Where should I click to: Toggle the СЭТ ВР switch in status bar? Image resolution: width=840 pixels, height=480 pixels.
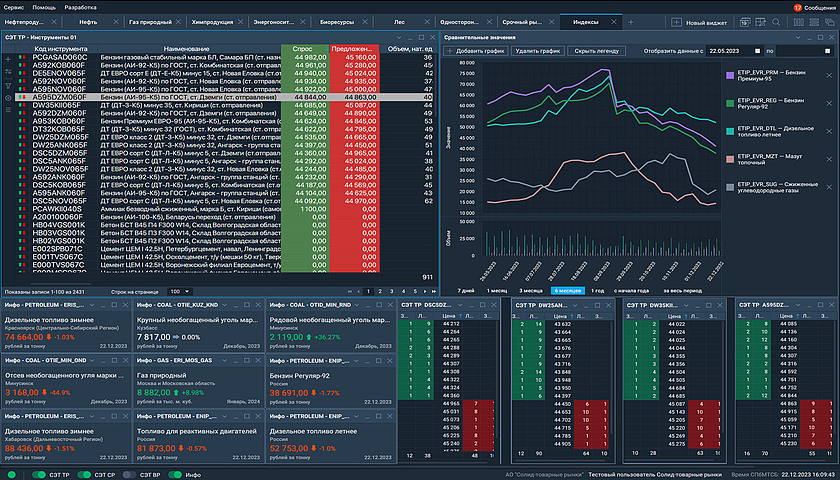coord(130,473)
